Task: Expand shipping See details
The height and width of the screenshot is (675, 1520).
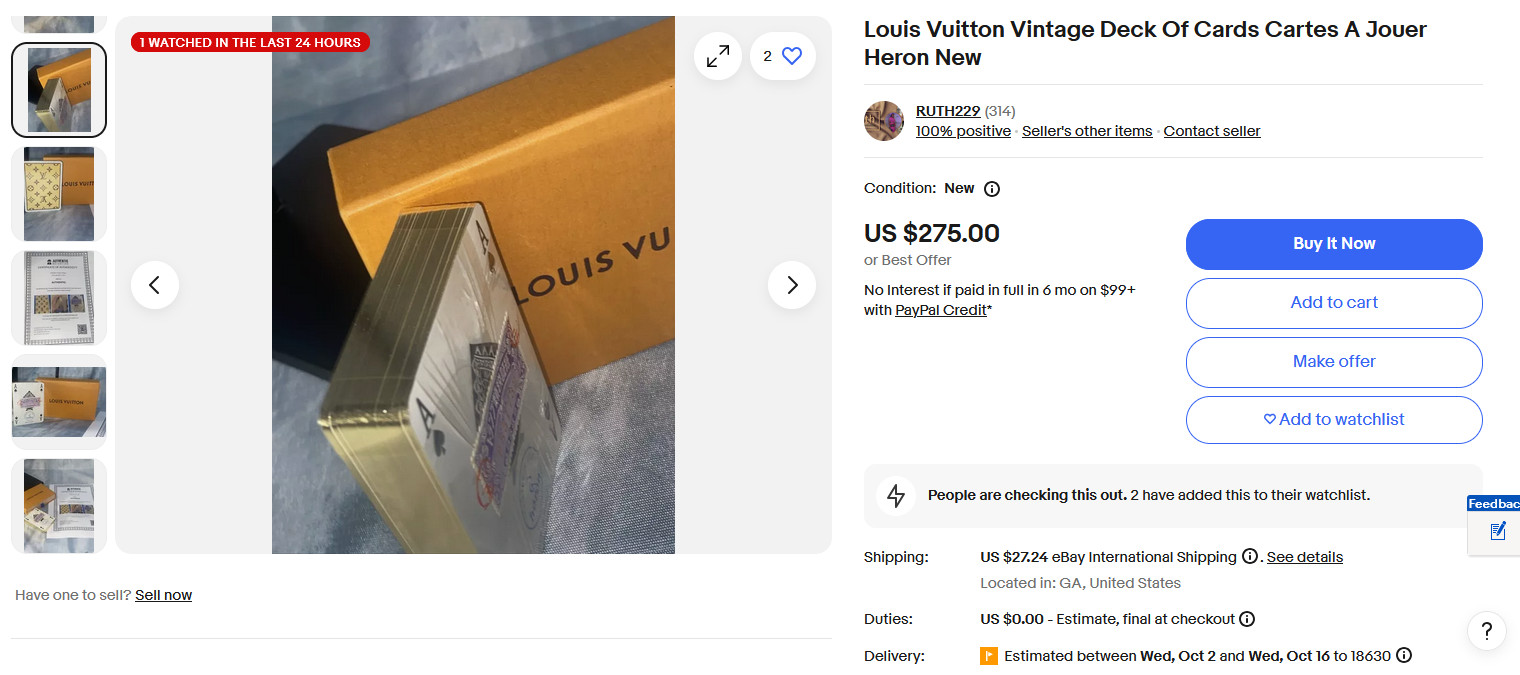Action: [x=1304, y=557]
